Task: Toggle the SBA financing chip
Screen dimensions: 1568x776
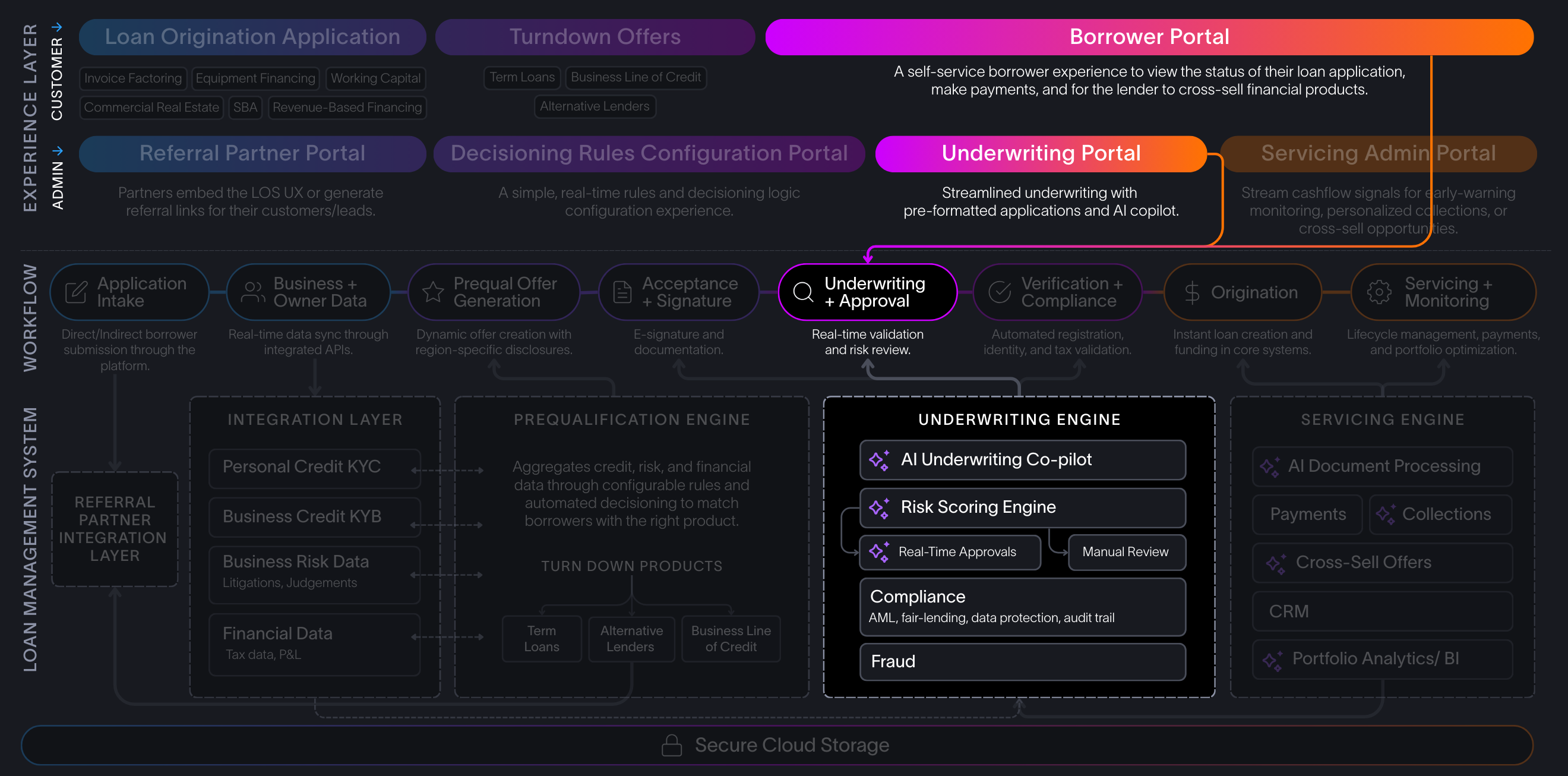Action: coord(245,107)
